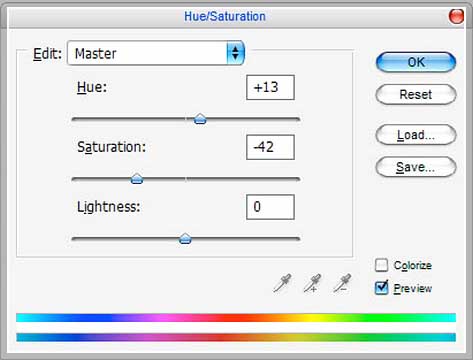The image size is (473, 360).
Task: Focus the Lightness value field showing 0
Action: point(270,207)
